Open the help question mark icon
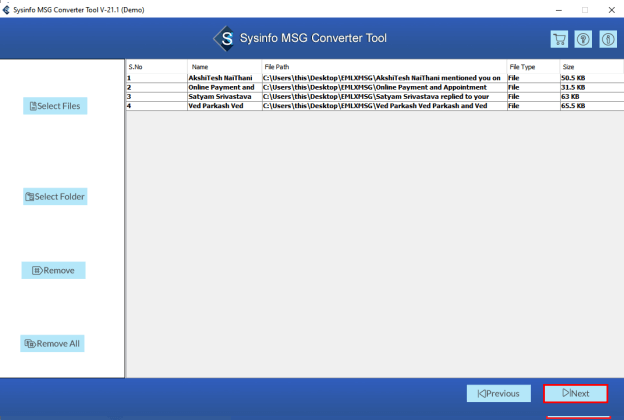 (x=583, y=39)
